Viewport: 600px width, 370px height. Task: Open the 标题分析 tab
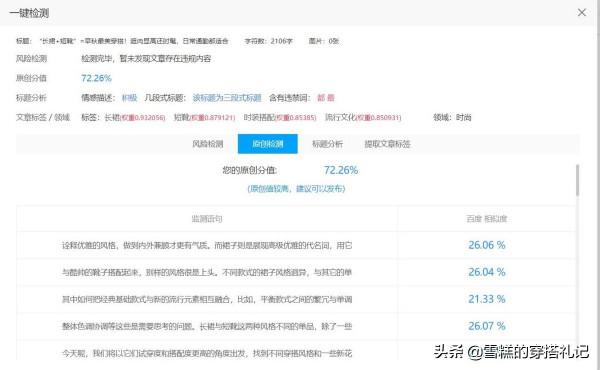click(328, 144)
